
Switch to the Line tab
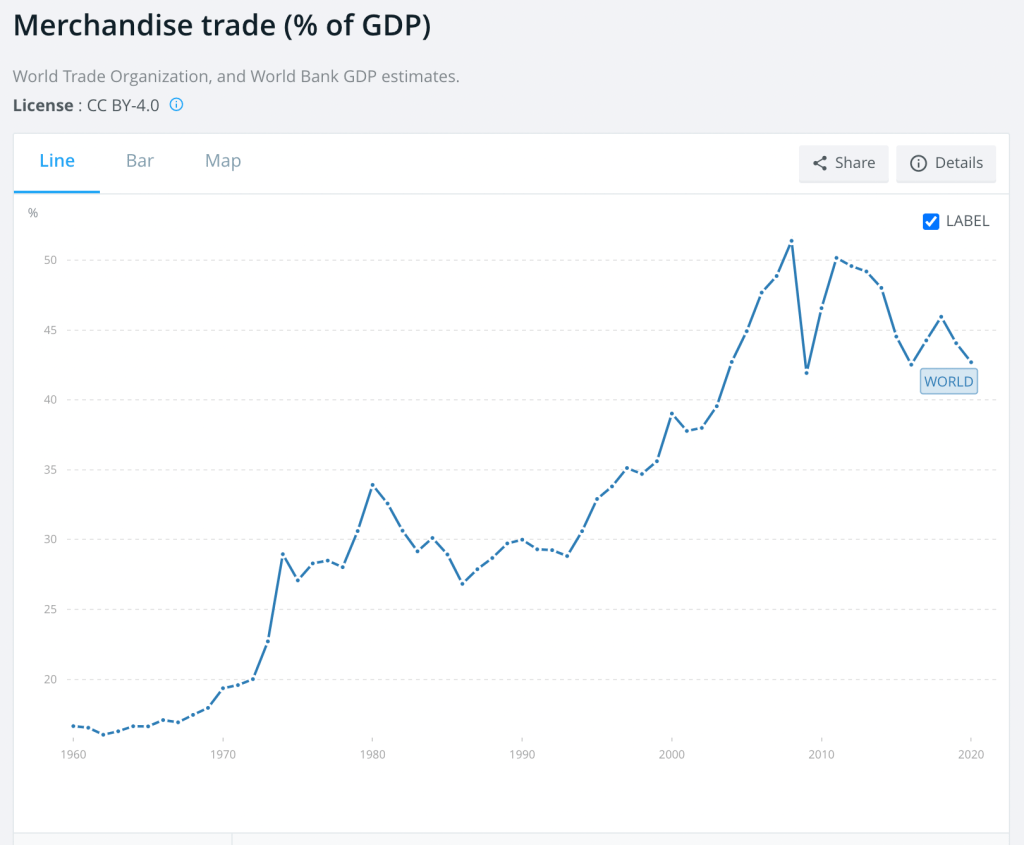click(x=57, y=161)
